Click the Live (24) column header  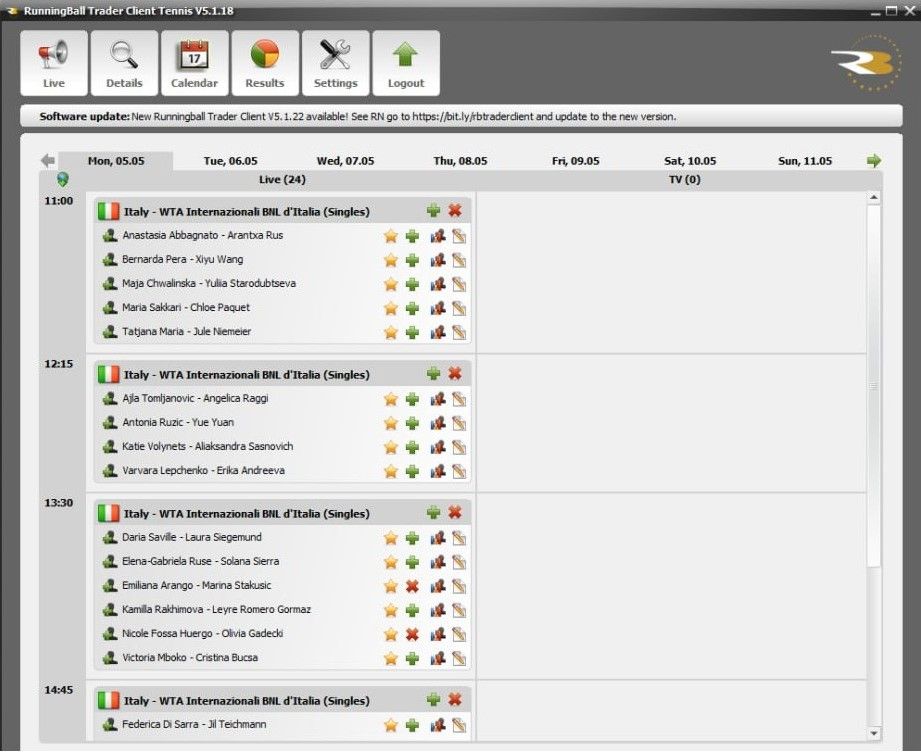(x=282, y=180)
